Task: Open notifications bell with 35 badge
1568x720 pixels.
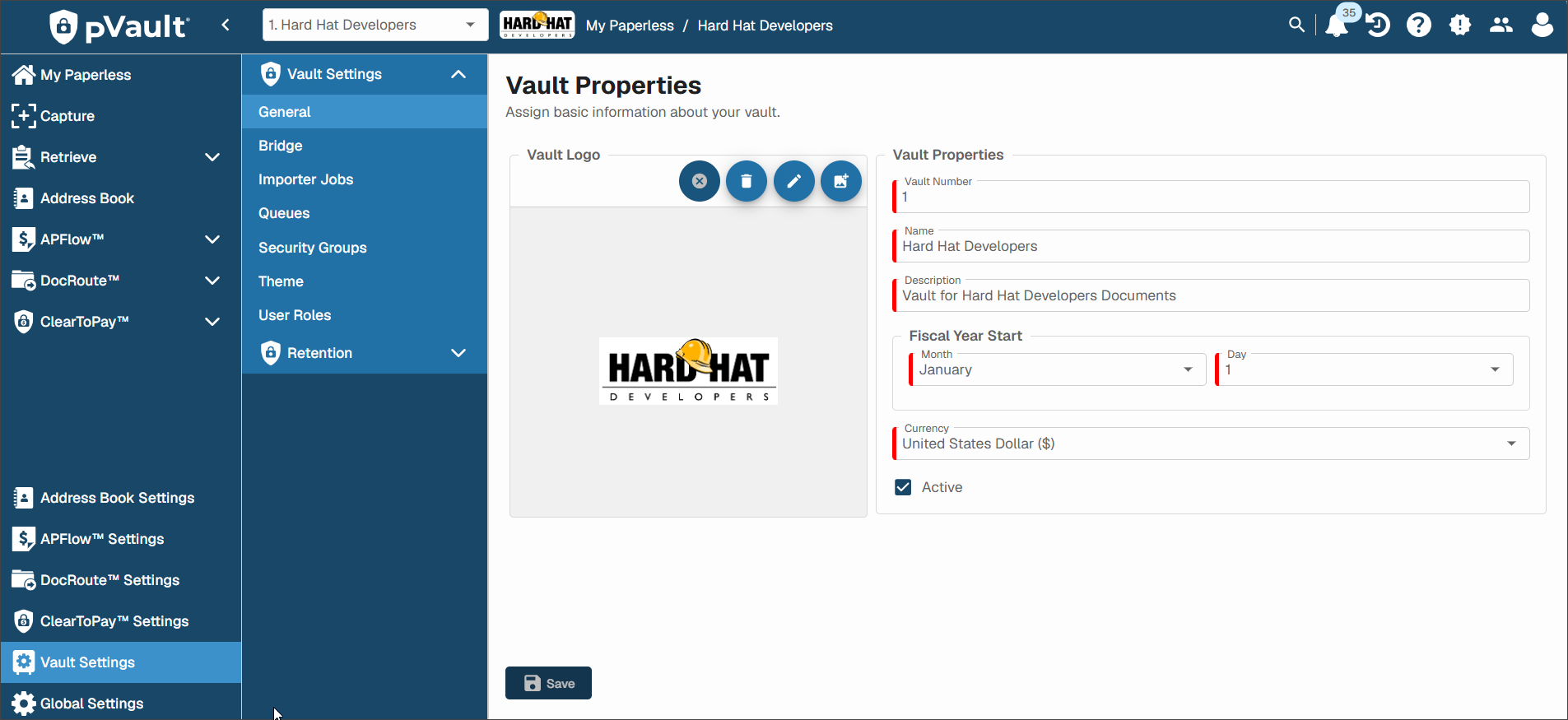Action: (x=1338, y=25)
